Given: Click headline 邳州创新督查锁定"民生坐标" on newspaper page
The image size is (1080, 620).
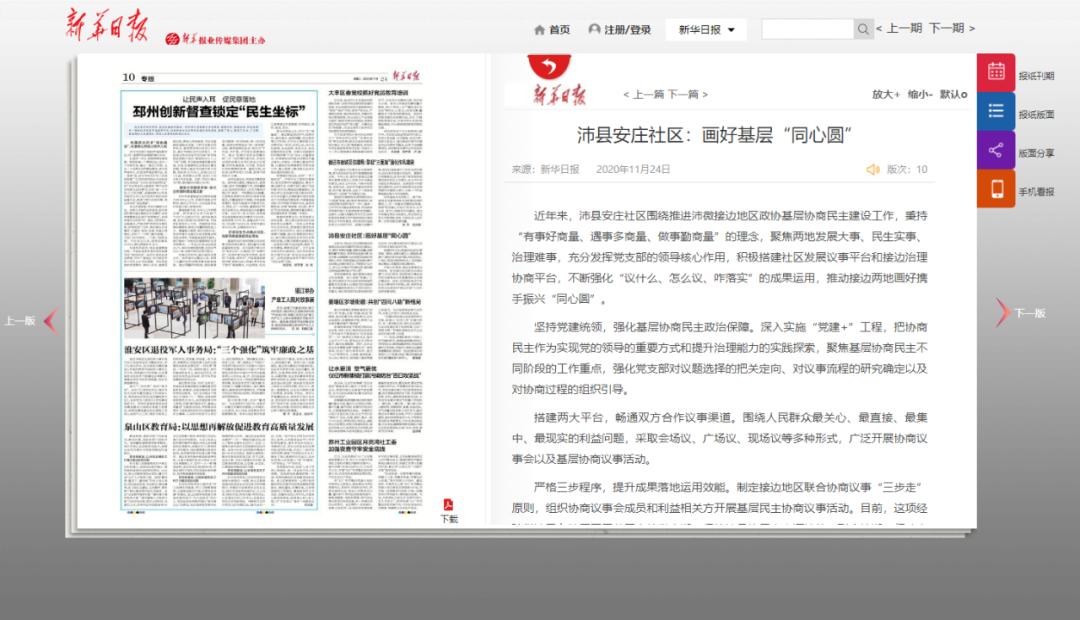Looking at the screenshot, I should 219,111.
